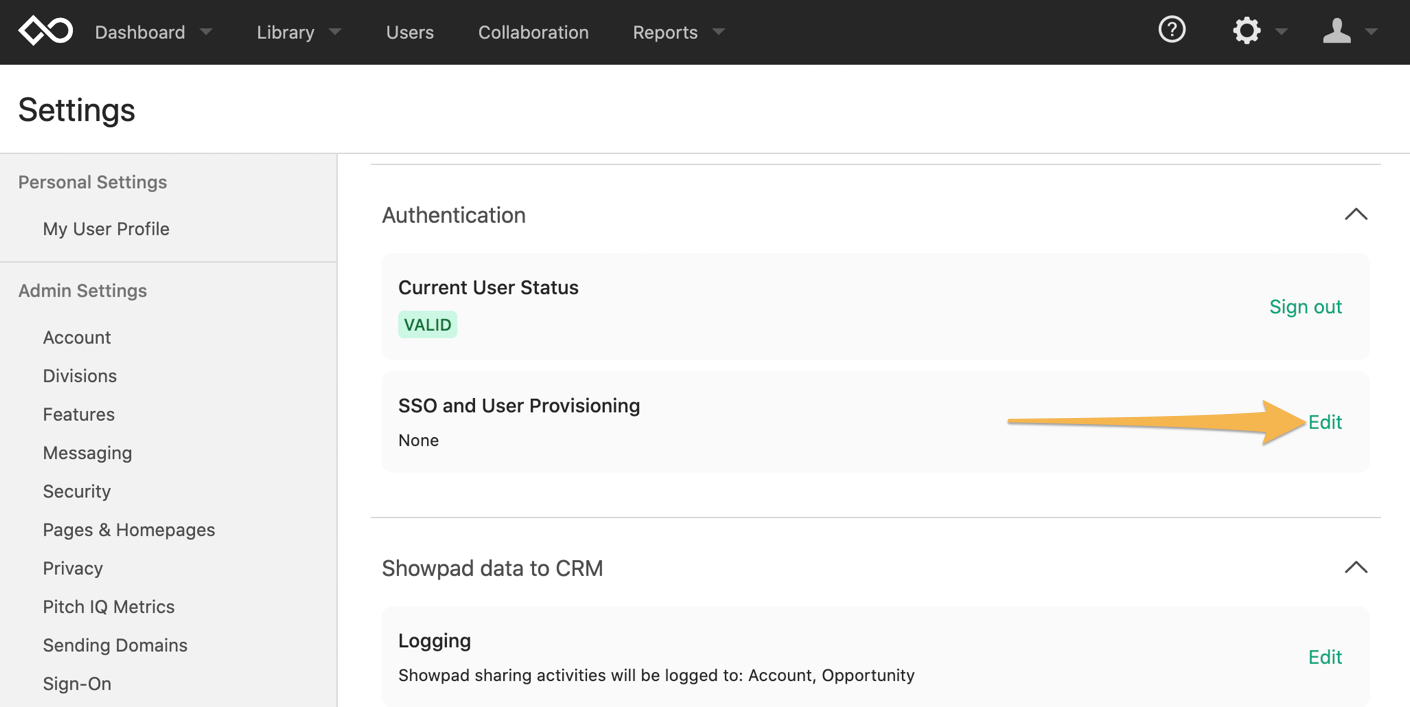The height and width of the screenshot is (707, 1410).
Task: Open Pages & Homepages settings
Action: 129,530
